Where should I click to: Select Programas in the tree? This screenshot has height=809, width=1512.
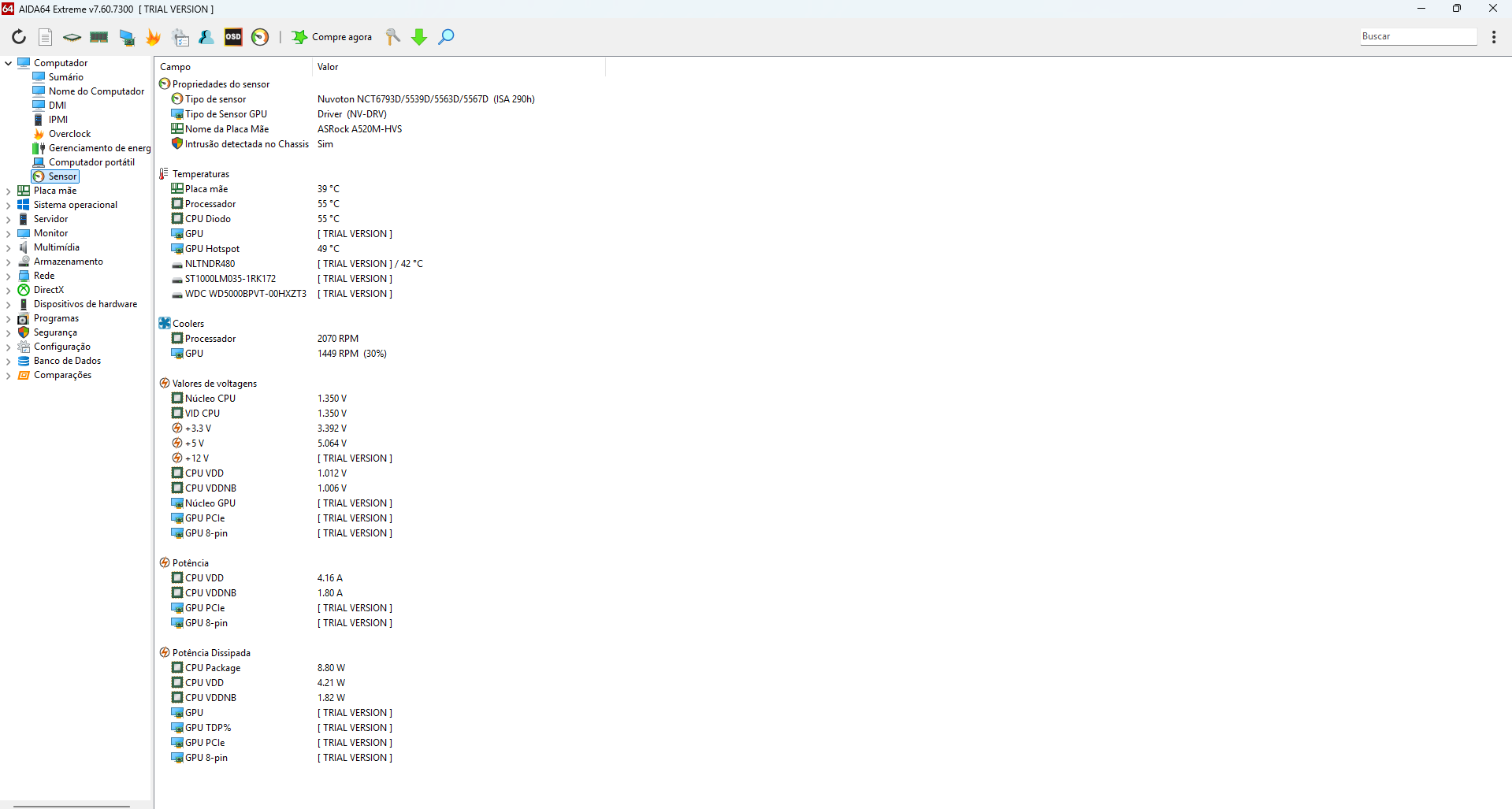coord(48,318)
